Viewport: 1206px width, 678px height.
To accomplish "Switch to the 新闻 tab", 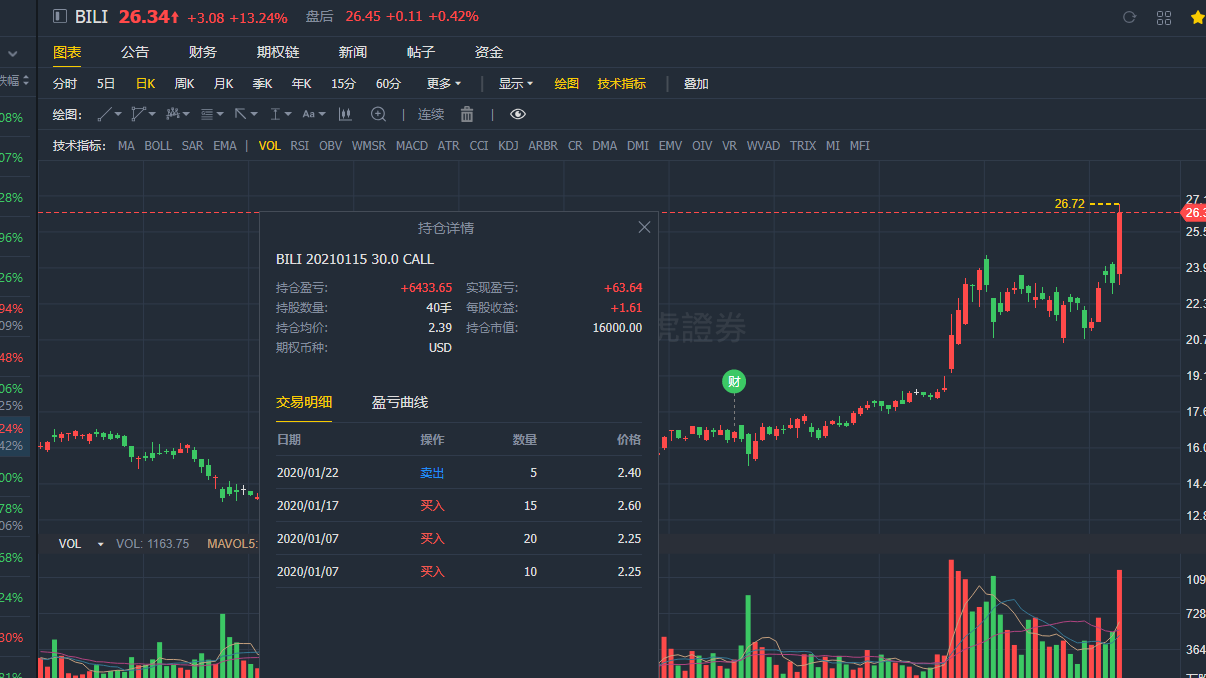I will (353, 52).
